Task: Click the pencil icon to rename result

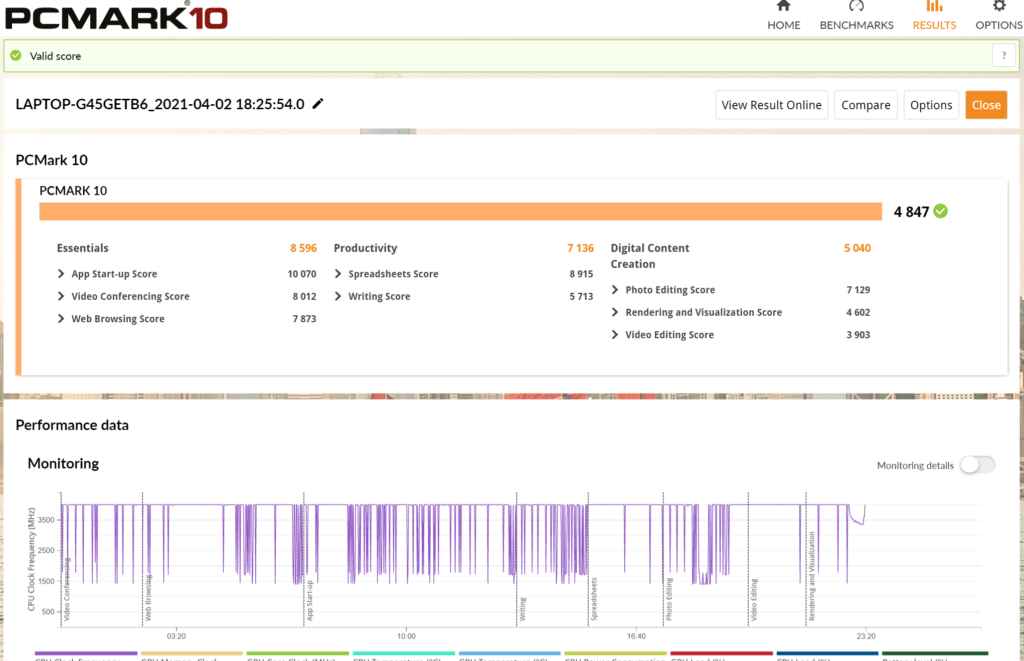Action: pyautogui.click(x=318, y=104)
